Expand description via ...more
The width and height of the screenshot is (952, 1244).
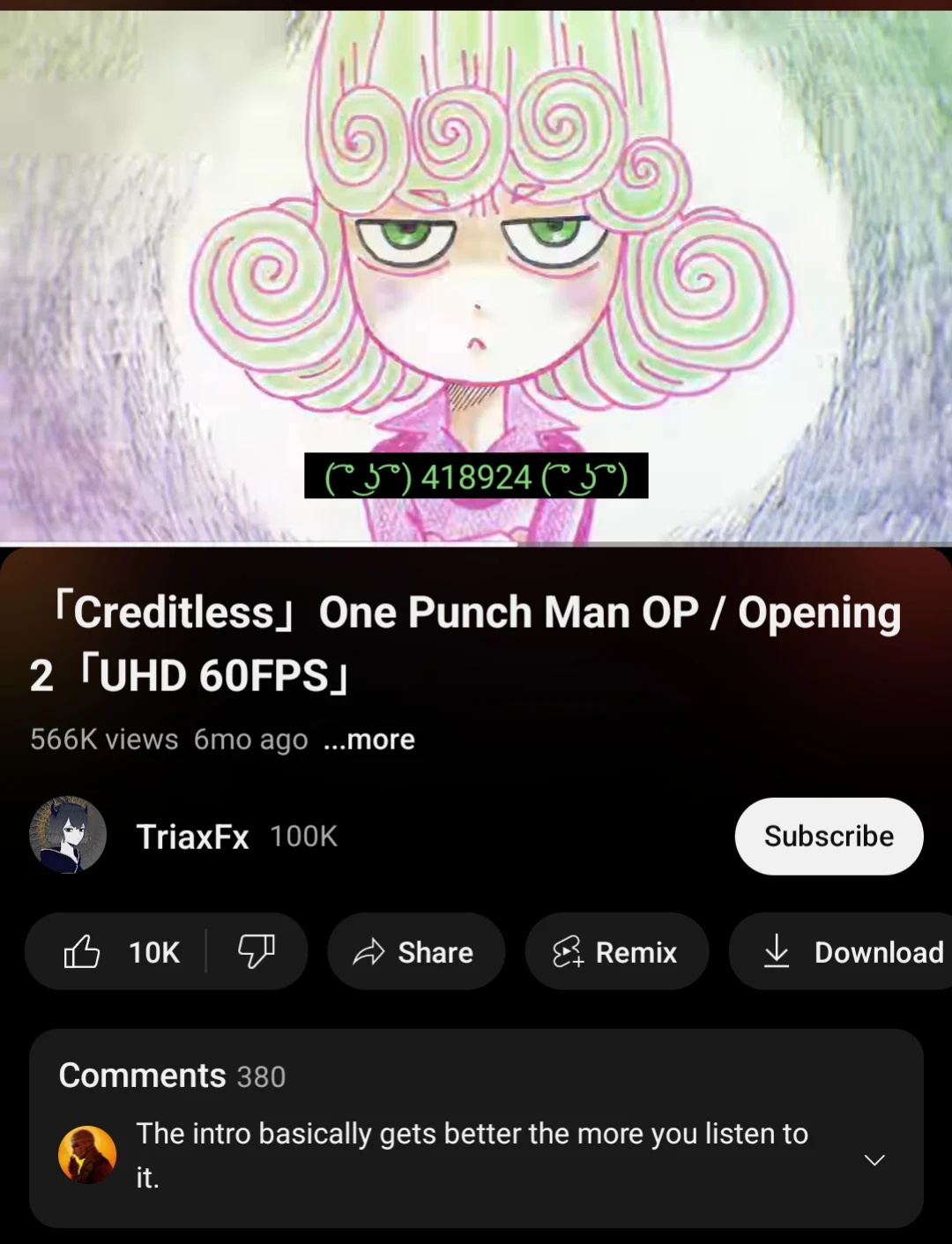[369, 739]
